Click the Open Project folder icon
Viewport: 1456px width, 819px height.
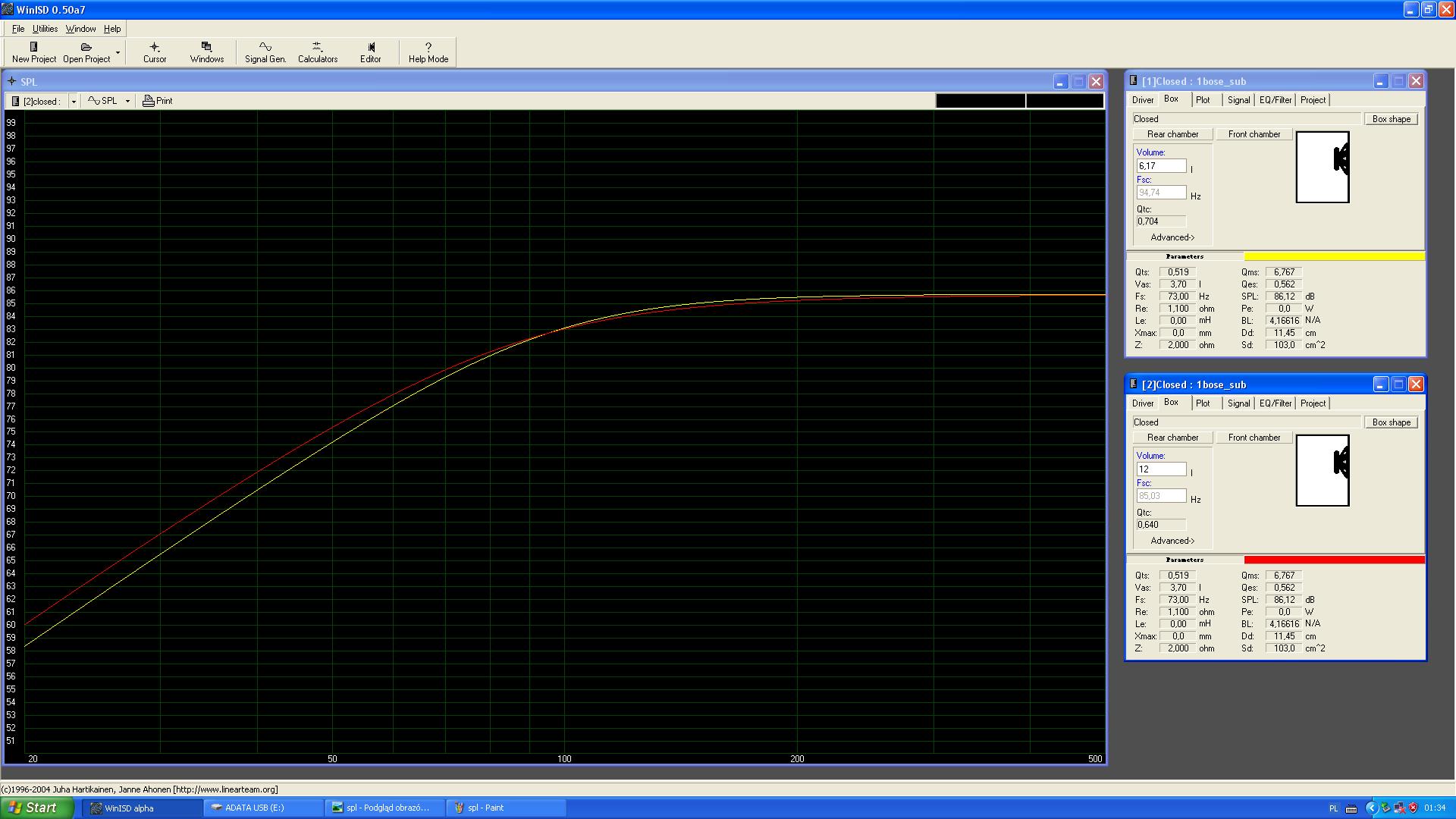coord(86,47)
